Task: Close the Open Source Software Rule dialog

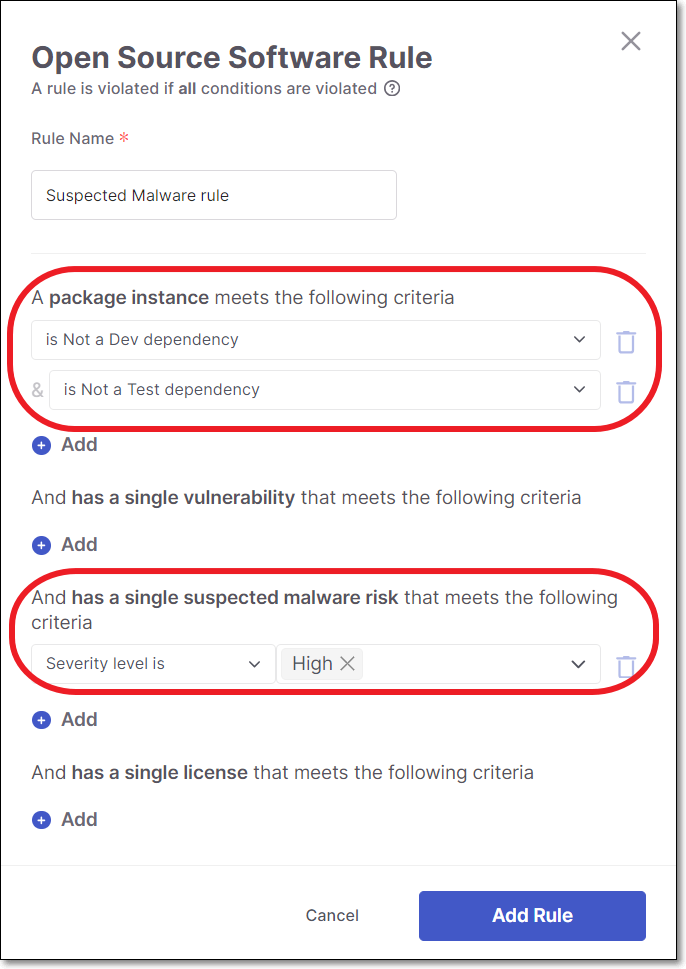Action: [x=630, y=41]
